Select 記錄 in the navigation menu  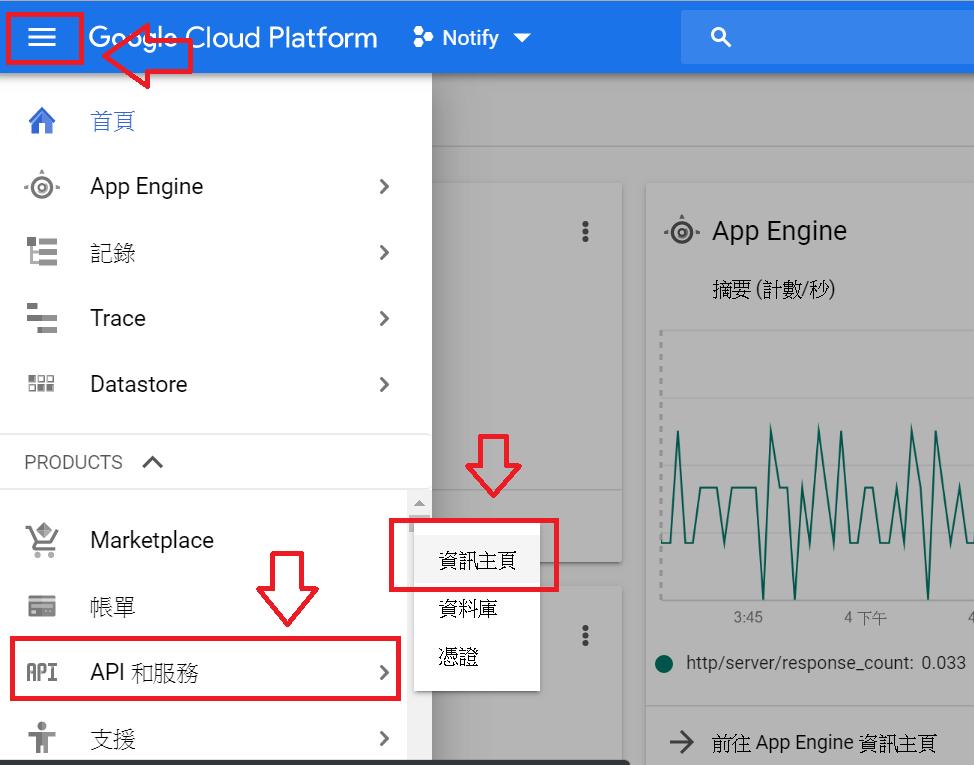click(x=113, y=252)
